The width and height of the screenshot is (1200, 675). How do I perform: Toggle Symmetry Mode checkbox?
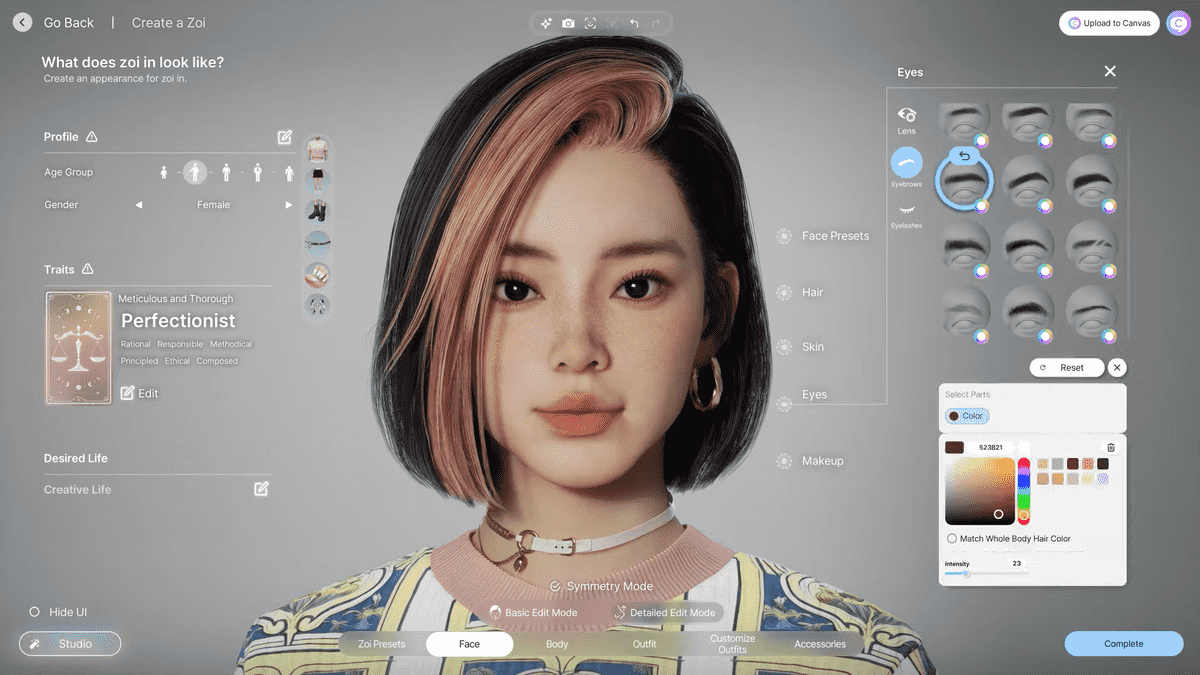pos(556,586)
